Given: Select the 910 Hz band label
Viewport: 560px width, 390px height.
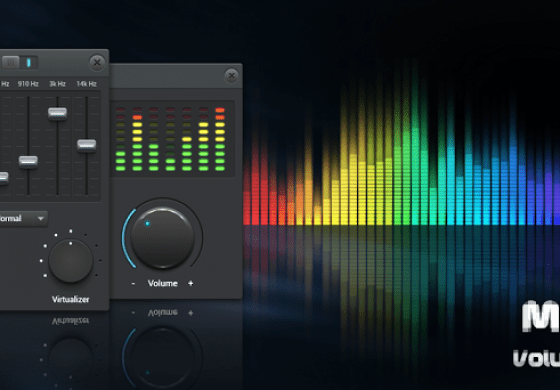Looking at the screenshot, I should (28, 84).
